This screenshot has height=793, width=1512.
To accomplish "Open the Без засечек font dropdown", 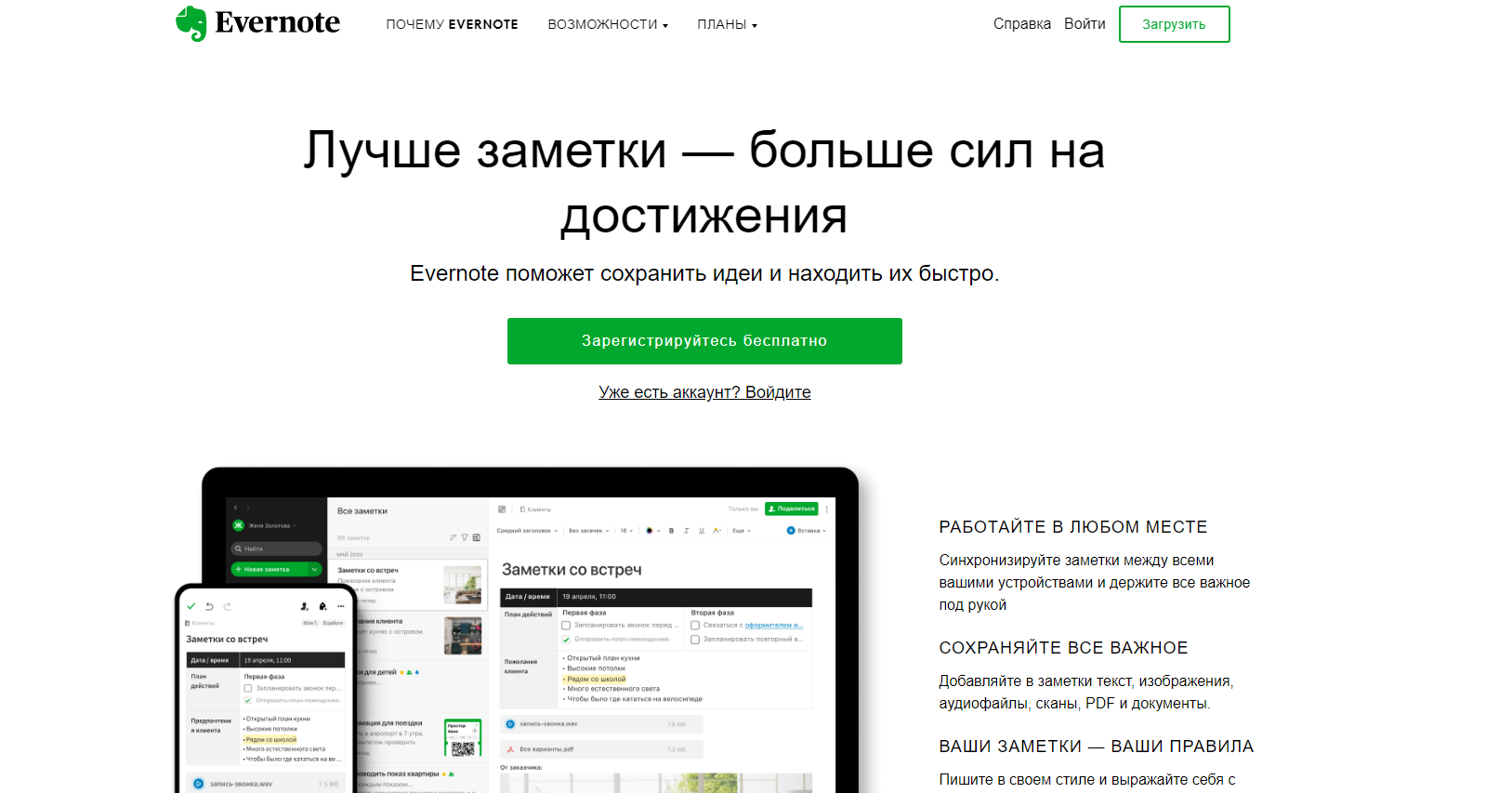I will click(589, 531).
